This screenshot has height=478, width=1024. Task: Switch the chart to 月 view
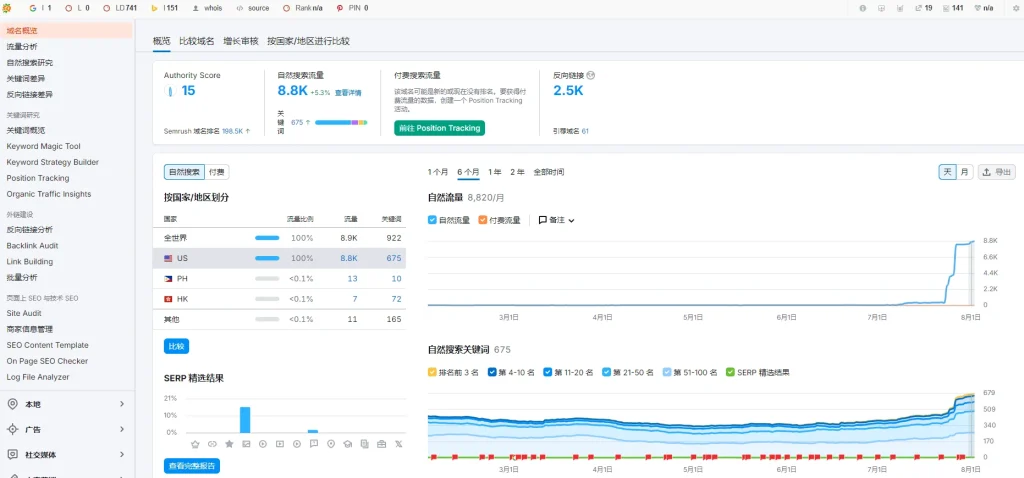964,172
